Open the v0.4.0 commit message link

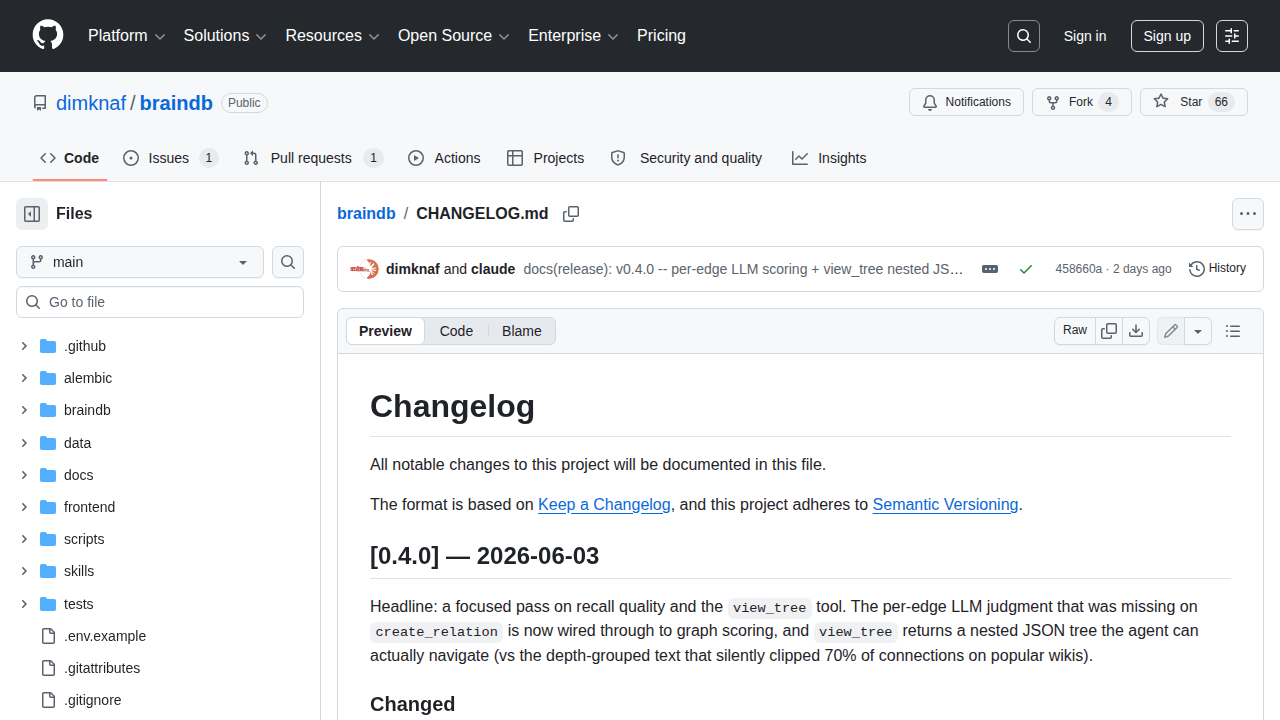click(743, 269)
